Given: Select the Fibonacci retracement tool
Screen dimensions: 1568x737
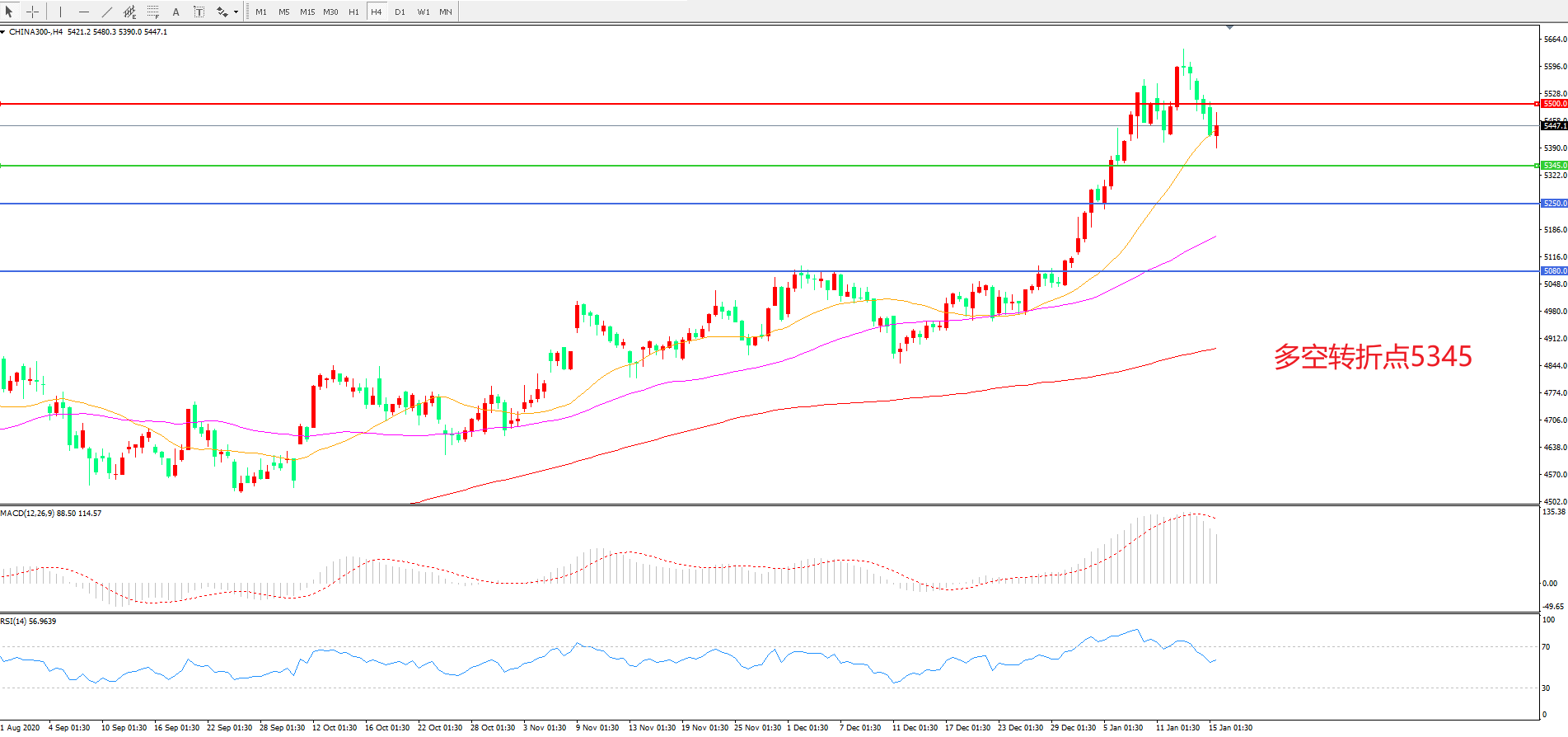Looking at the screenshot, I should click(152, 12).
